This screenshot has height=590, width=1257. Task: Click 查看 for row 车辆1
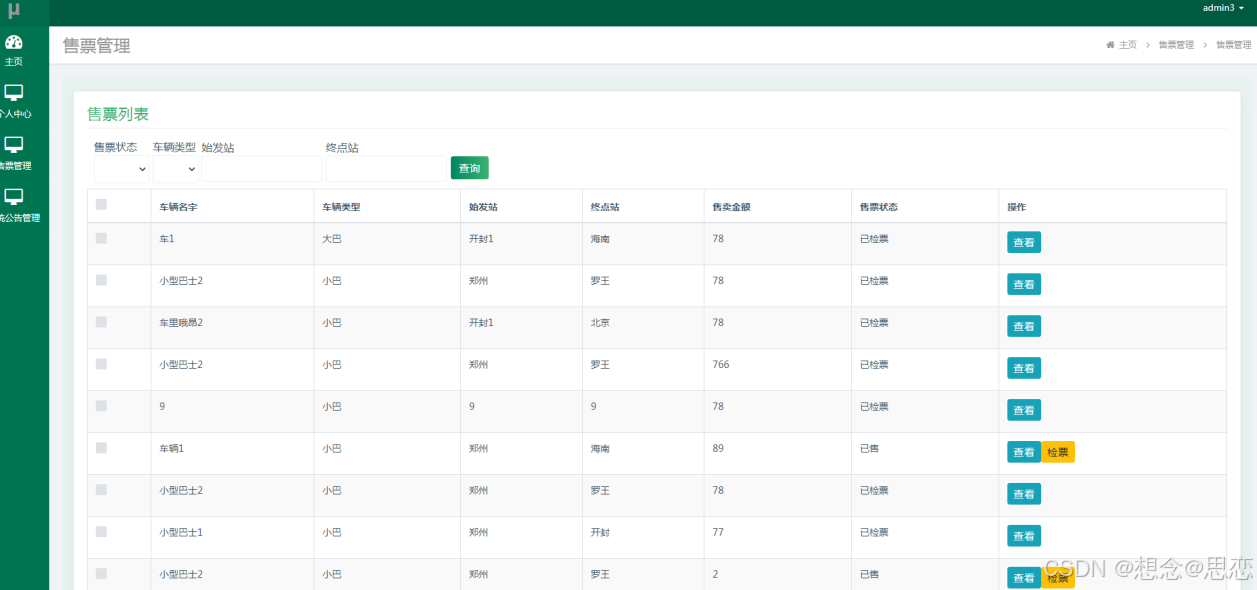click(1024, 452)
